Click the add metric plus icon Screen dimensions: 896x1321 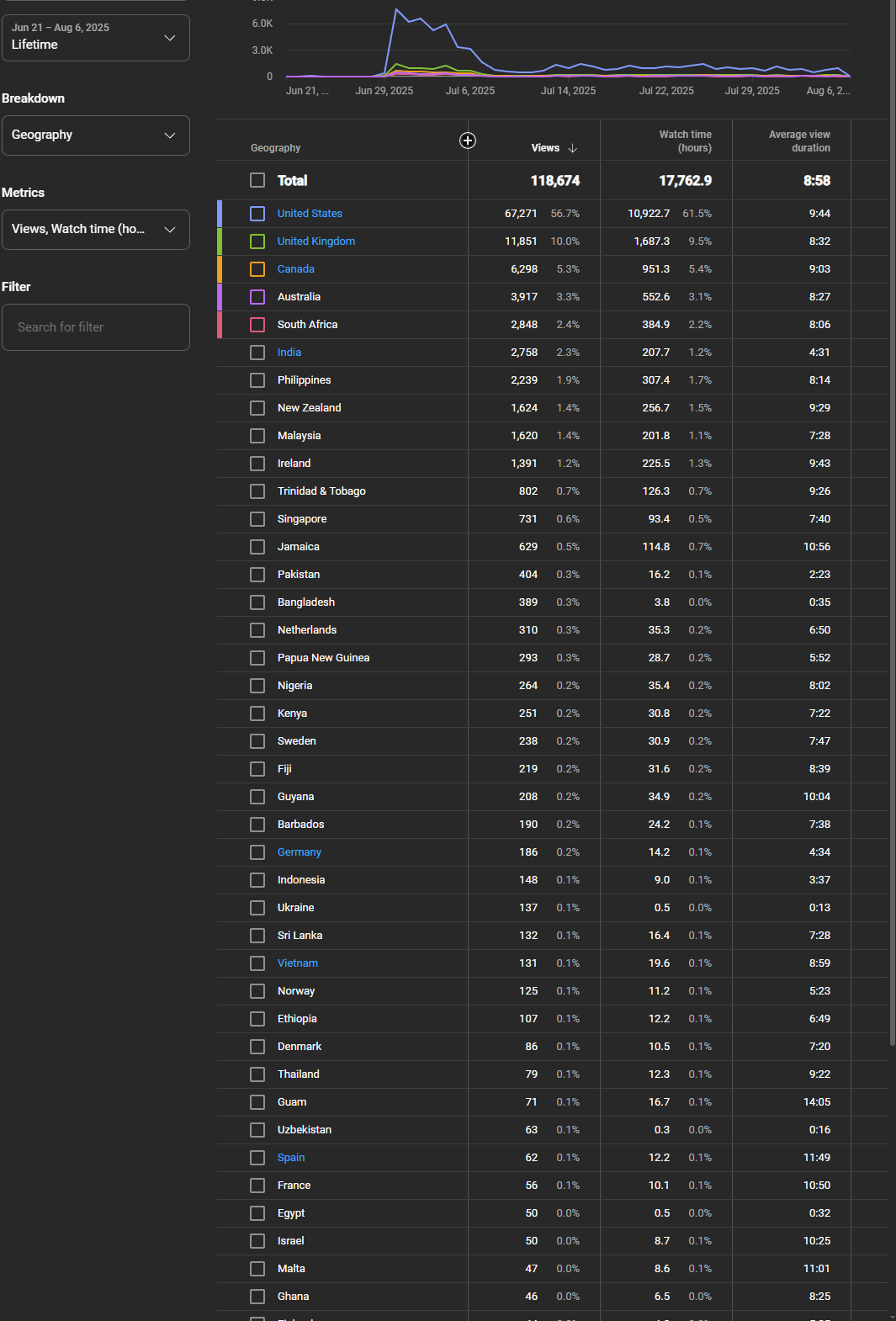[468, 141]
